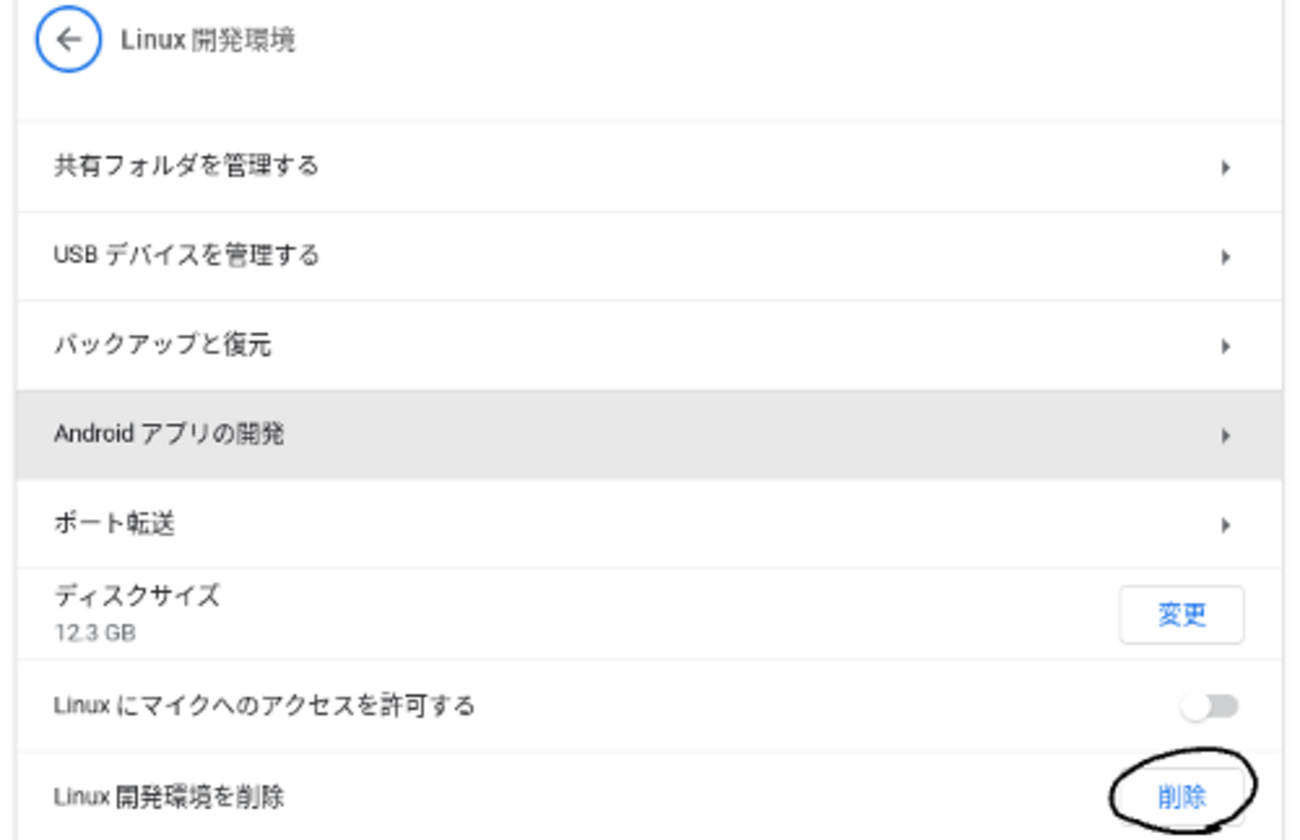Click the Linux 開発環境 page title
Screen dimensions: 1300x840
[208, 40]
